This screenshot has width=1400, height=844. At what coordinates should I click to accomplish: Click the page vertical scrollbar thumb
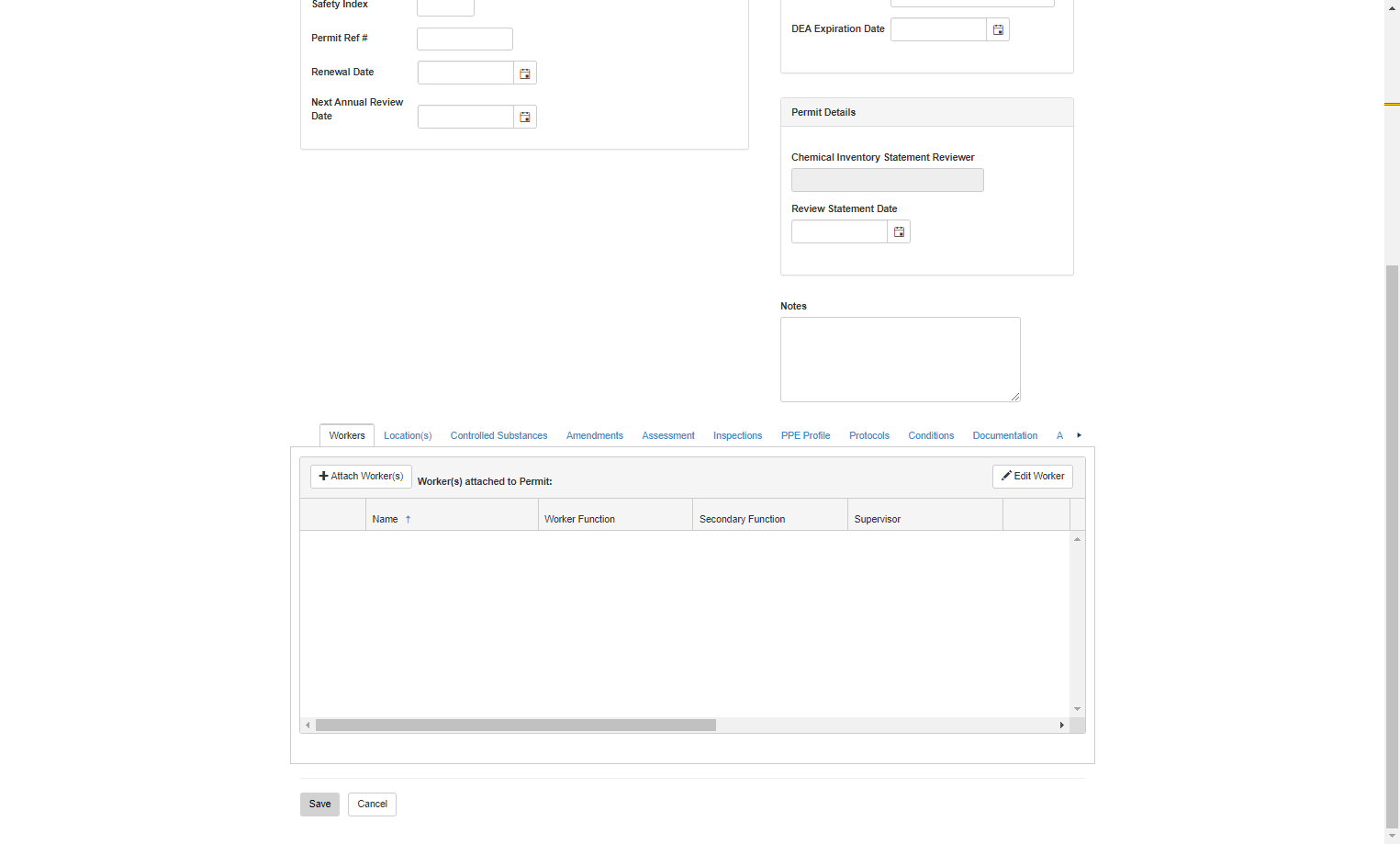[x=1392, y=546]
